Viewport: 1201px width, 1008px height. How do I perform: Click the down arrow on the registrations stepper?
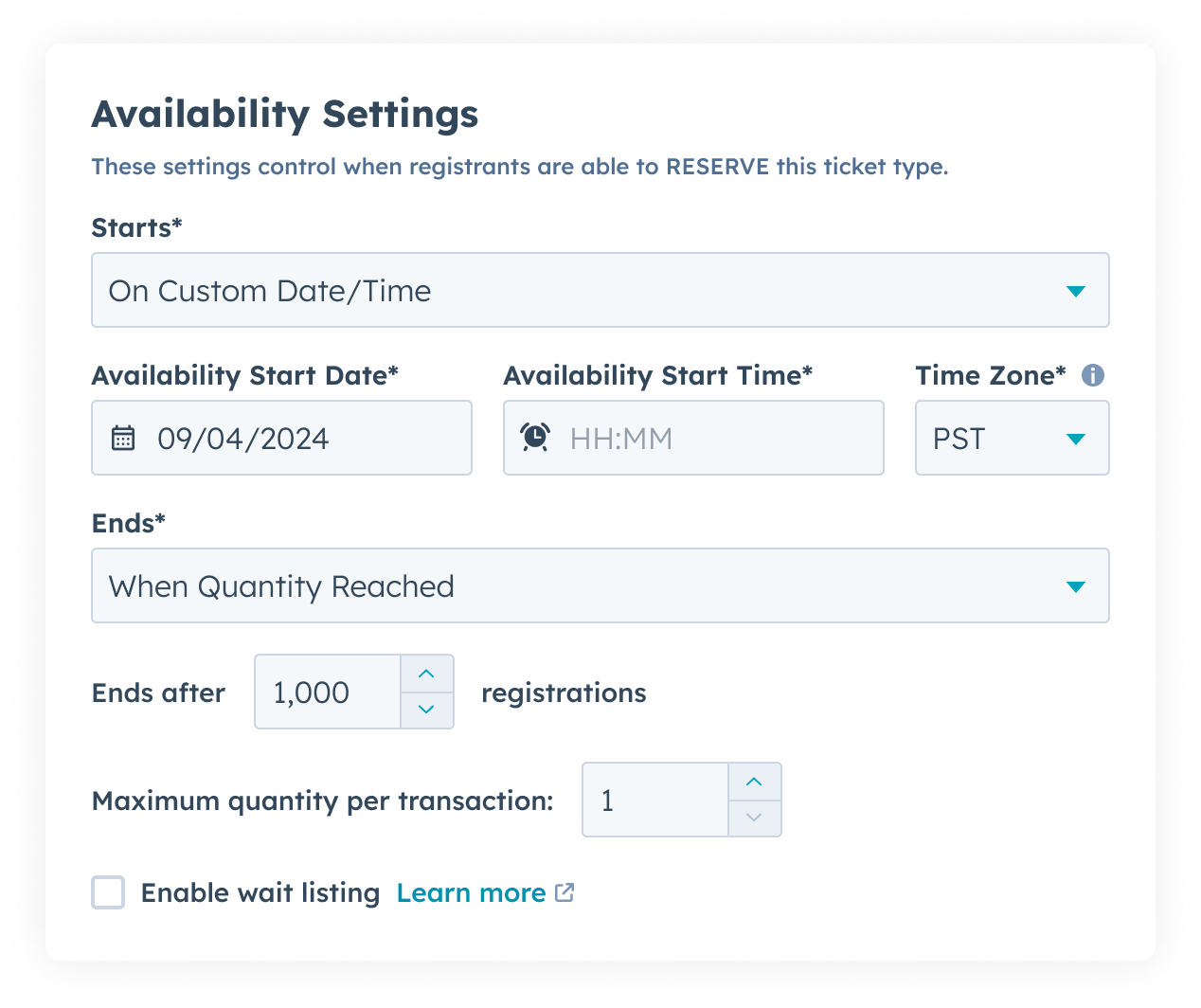[426, 710]
